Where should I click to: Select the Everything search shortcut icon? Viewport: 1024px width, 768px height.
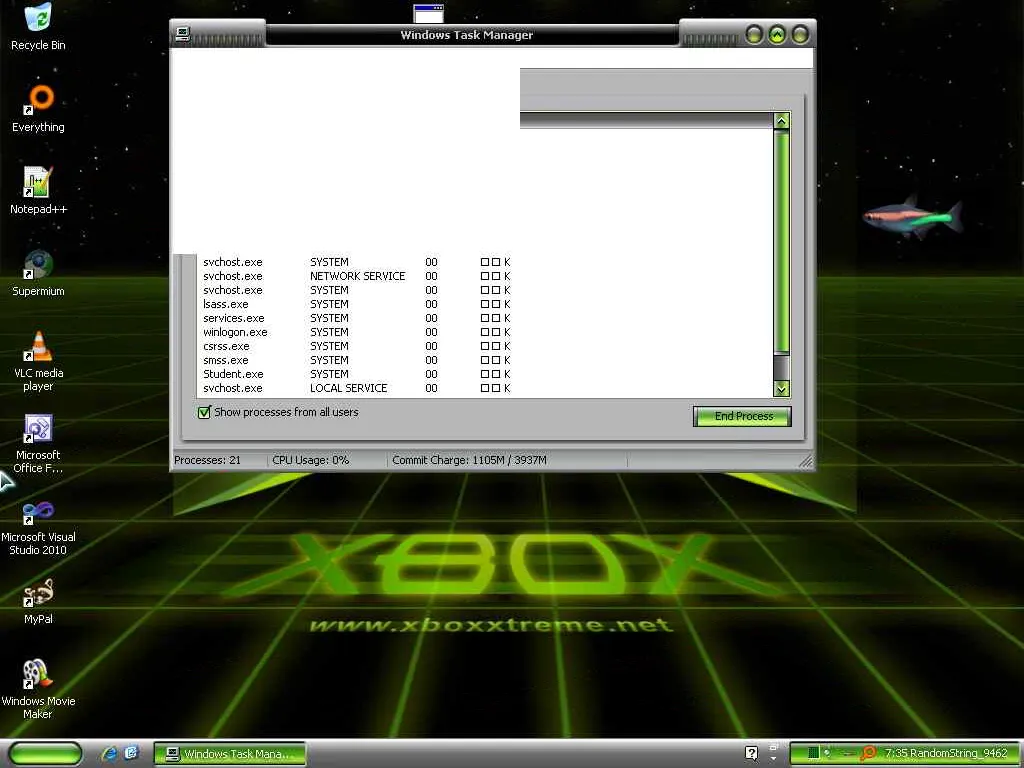(x=38, y=108)
